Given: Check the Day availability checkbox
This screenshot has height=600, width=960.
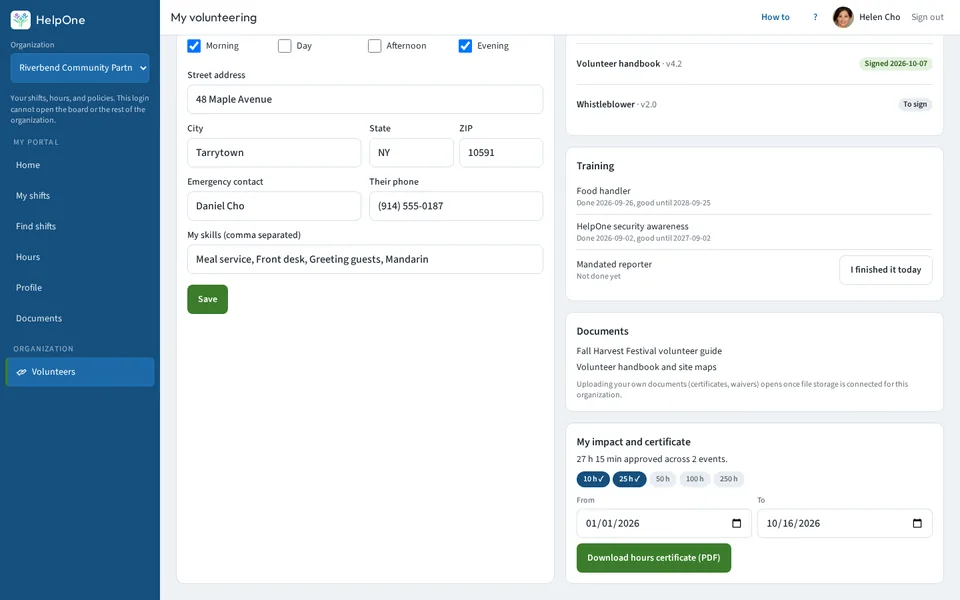Looking at the screenshot, I should pyautogui.click(x=285, y=46).
